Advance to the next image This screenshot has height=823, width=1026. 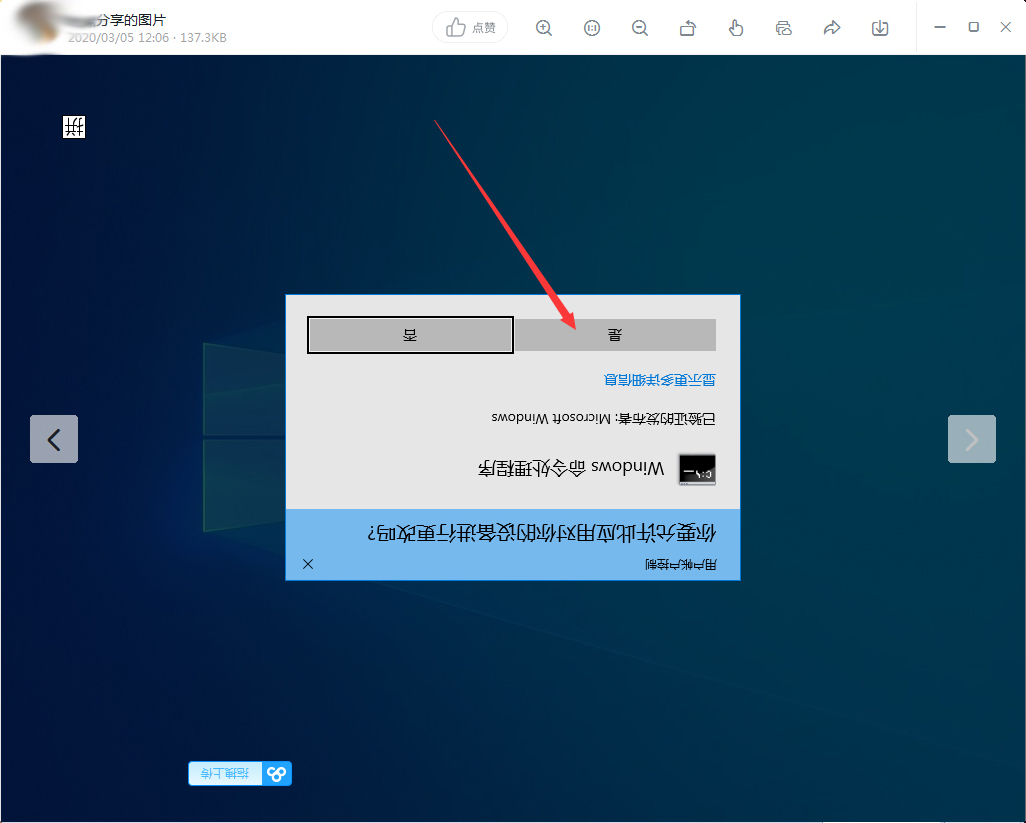[x=971, y=439]
